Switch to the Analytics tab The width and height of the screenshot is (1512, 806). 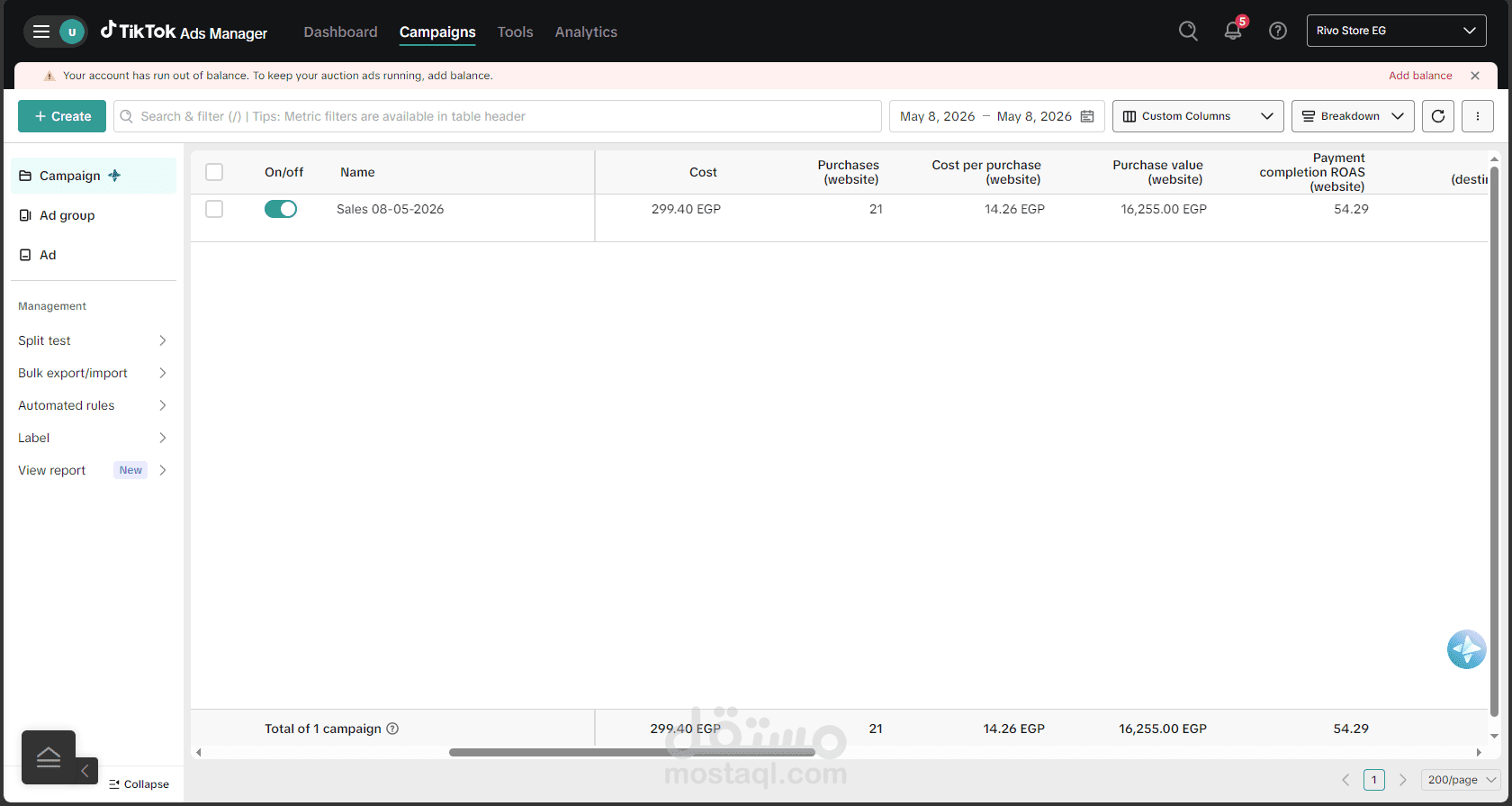click(586, 32)
